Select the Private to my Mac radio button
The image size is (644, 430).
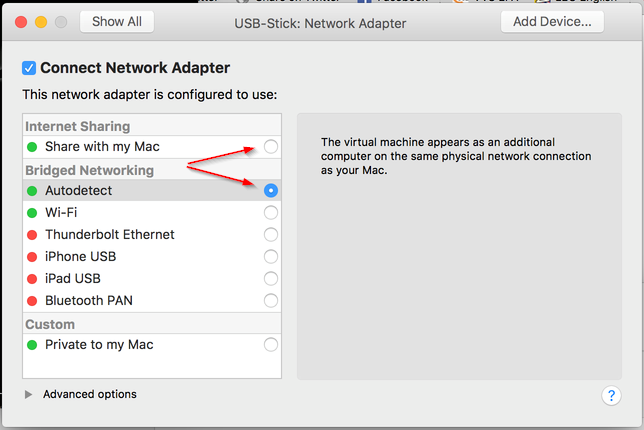tap(270, 345)
